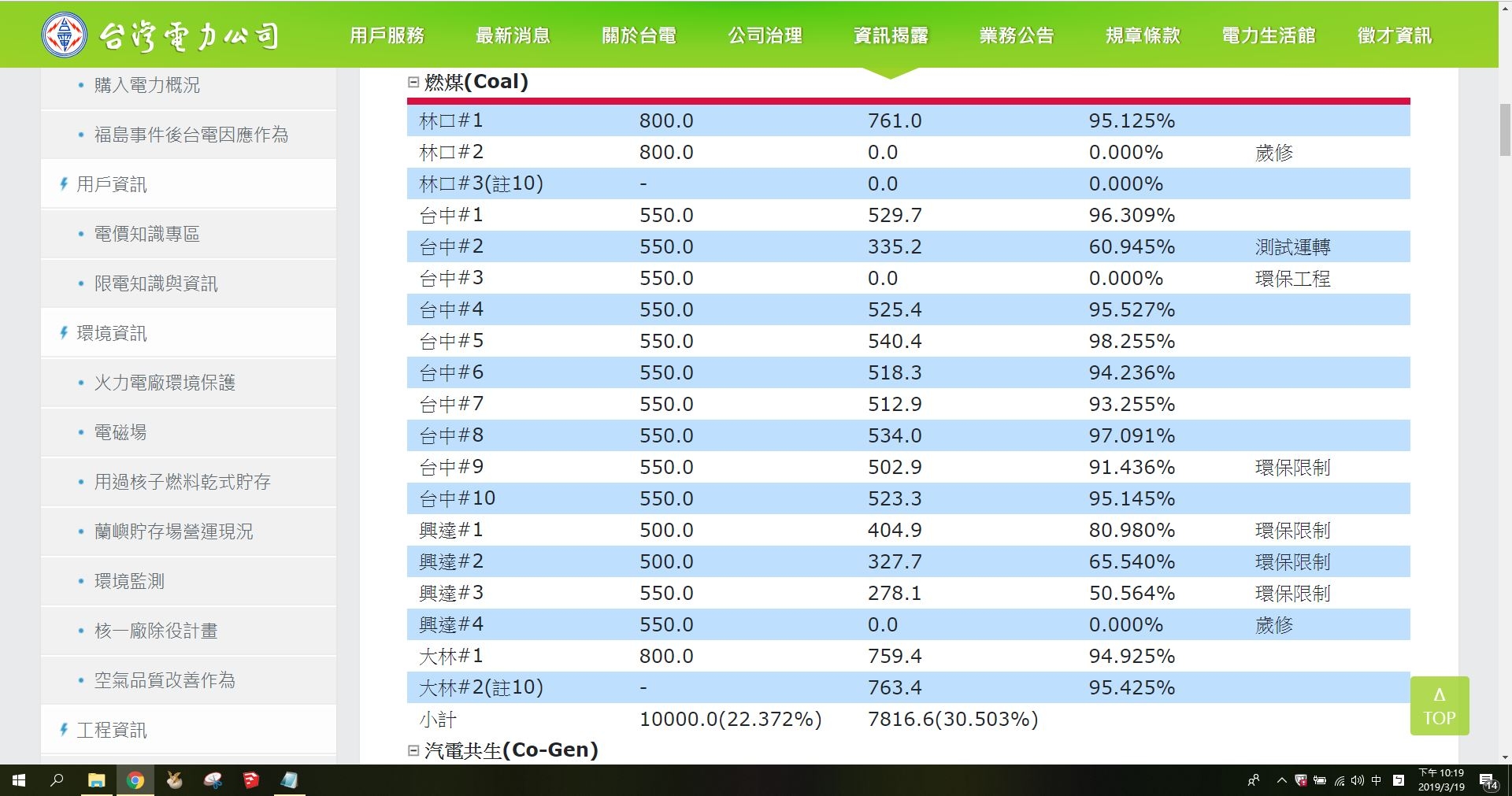This screenshot has width=1512, height=796.
Task: Open the Windows Start menu
Action: click(19, 780)
